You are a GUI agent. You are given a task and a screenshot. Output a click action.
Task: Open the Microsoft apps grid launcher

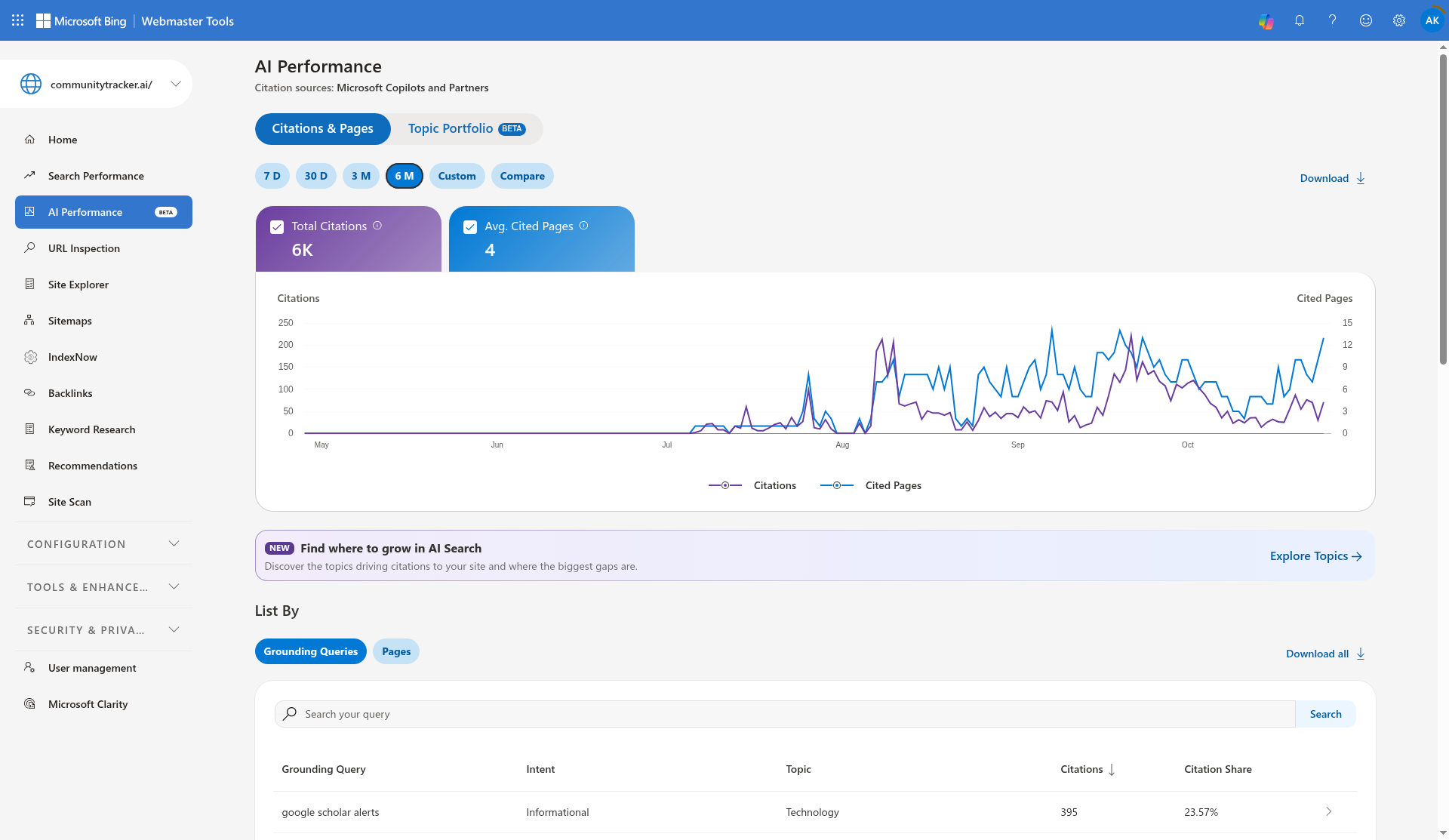click(x=17, y=20)
